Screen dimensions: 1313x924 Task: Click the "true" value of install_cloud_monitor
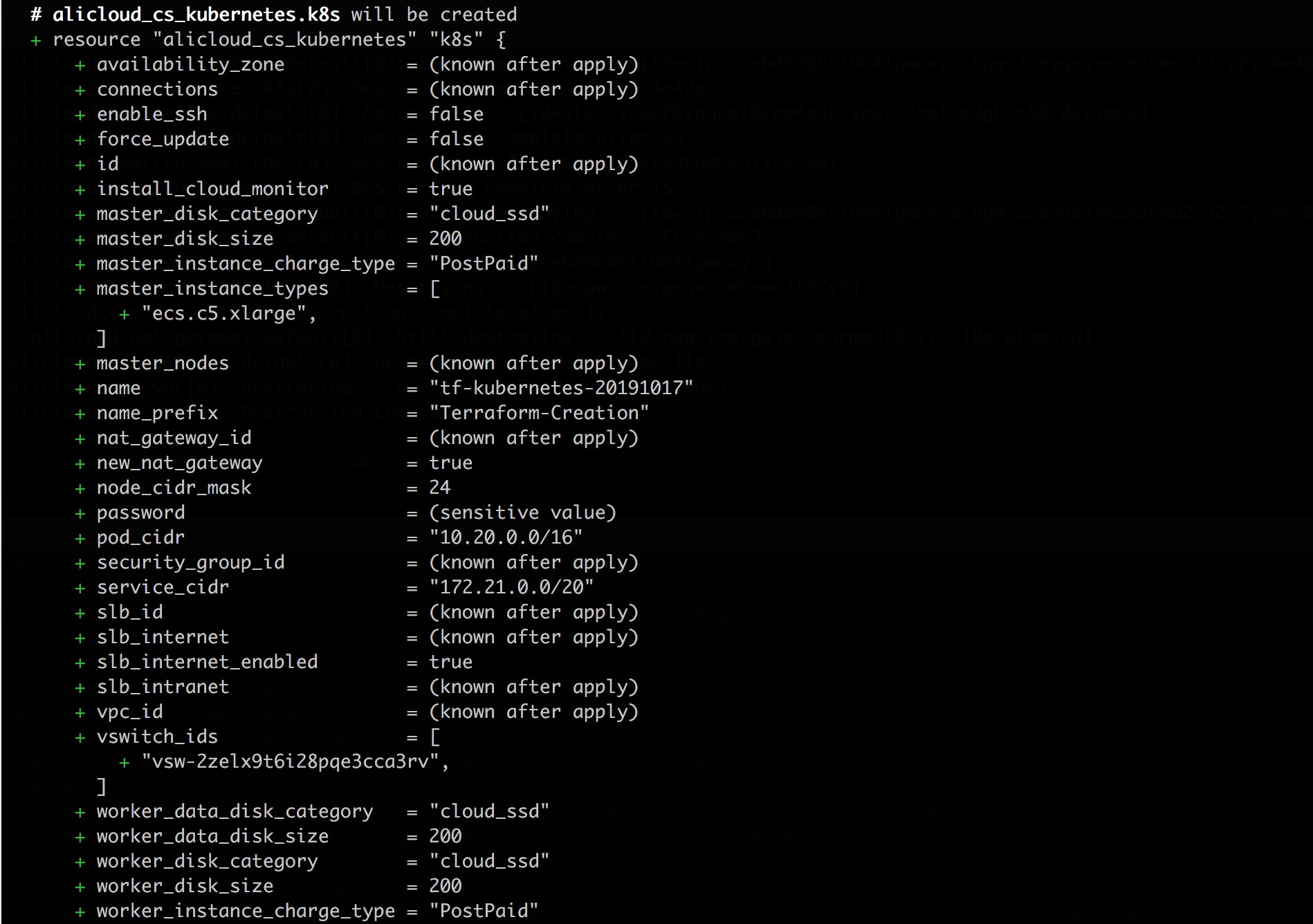pos(451,189)
